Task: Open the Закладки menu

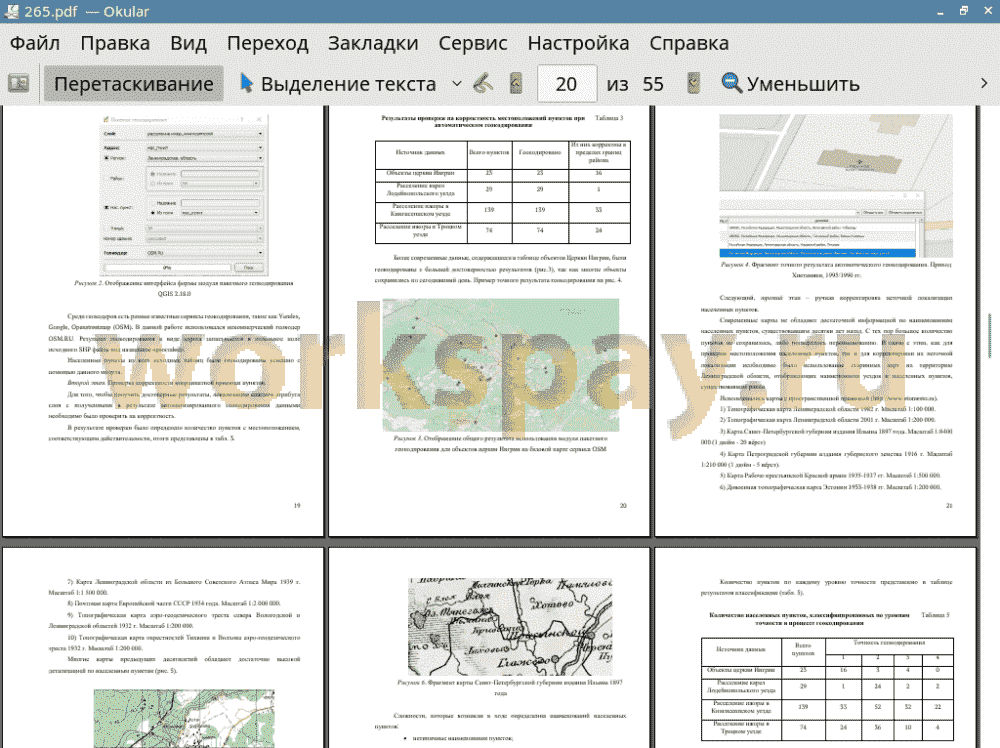Action: (x=373, y=43)
